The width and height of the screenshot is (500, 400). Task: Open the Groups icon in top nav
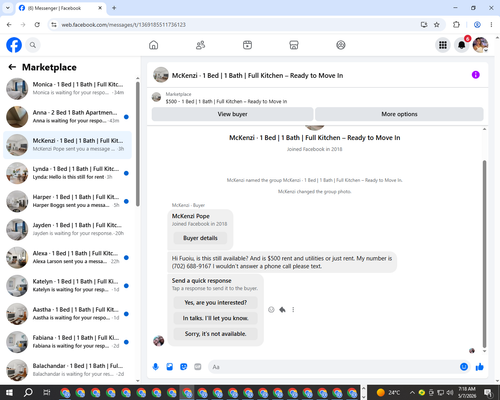coord(341,45)
